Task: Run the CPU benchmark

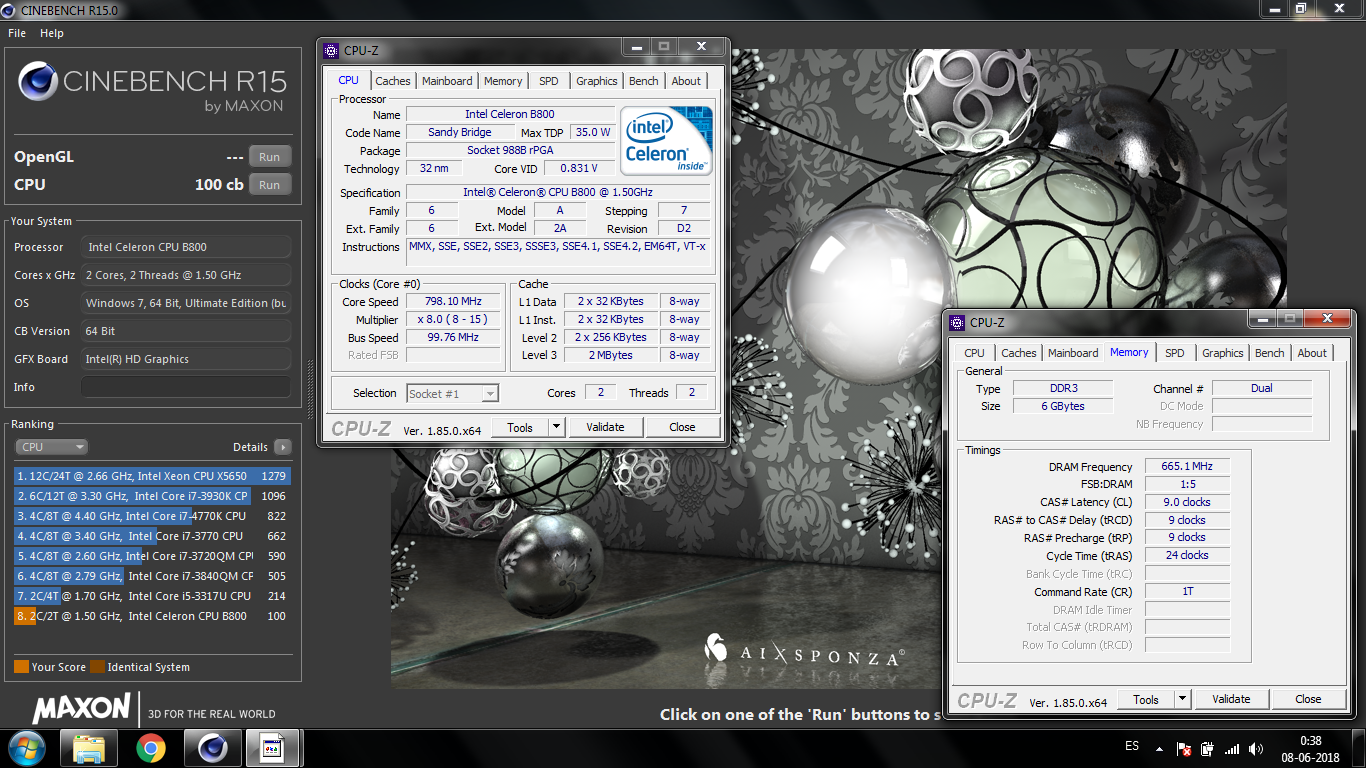Action: [270, 185]
